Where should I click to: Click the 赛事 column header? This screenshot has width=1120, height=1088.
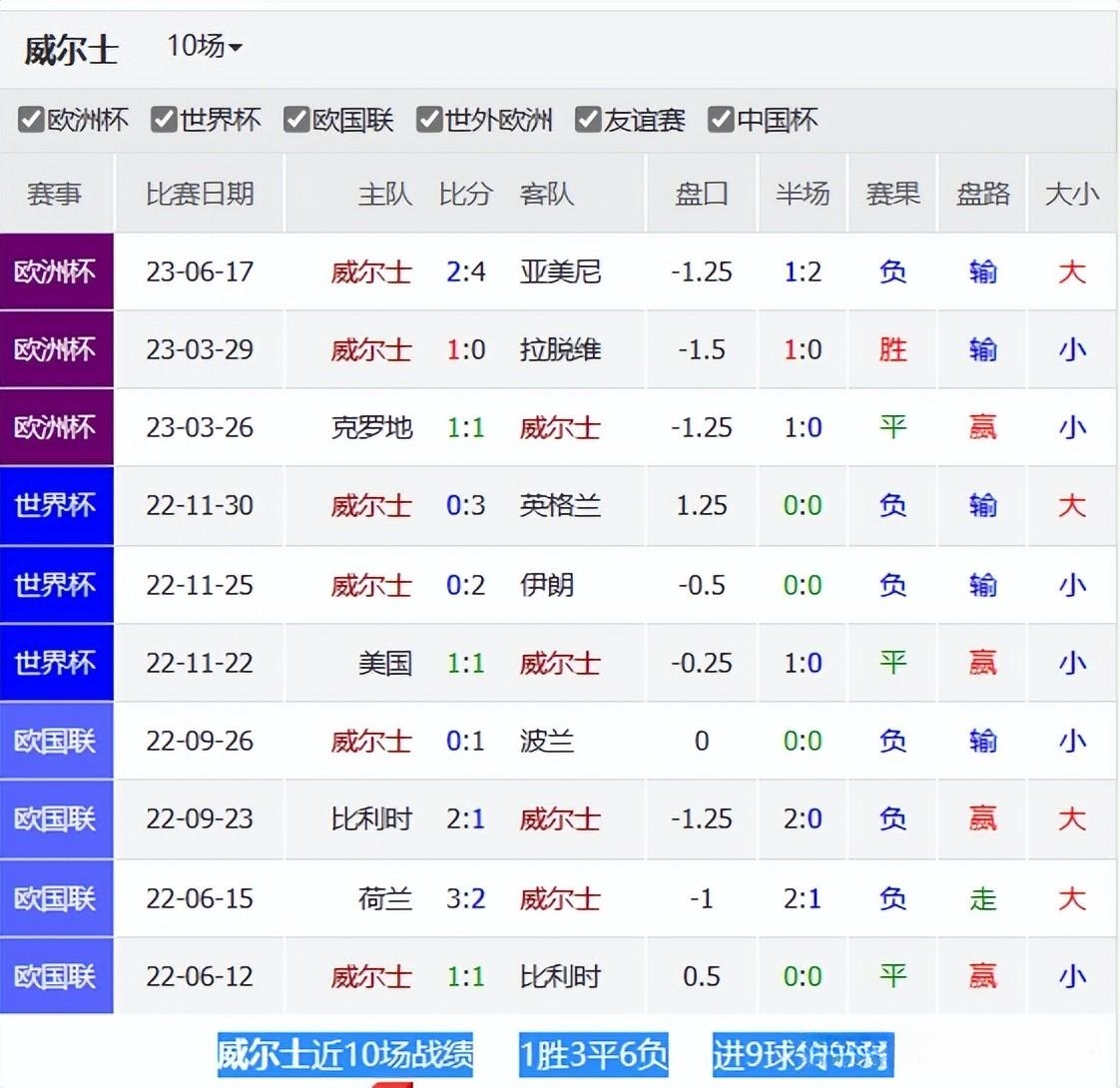(x=54, y=194)
